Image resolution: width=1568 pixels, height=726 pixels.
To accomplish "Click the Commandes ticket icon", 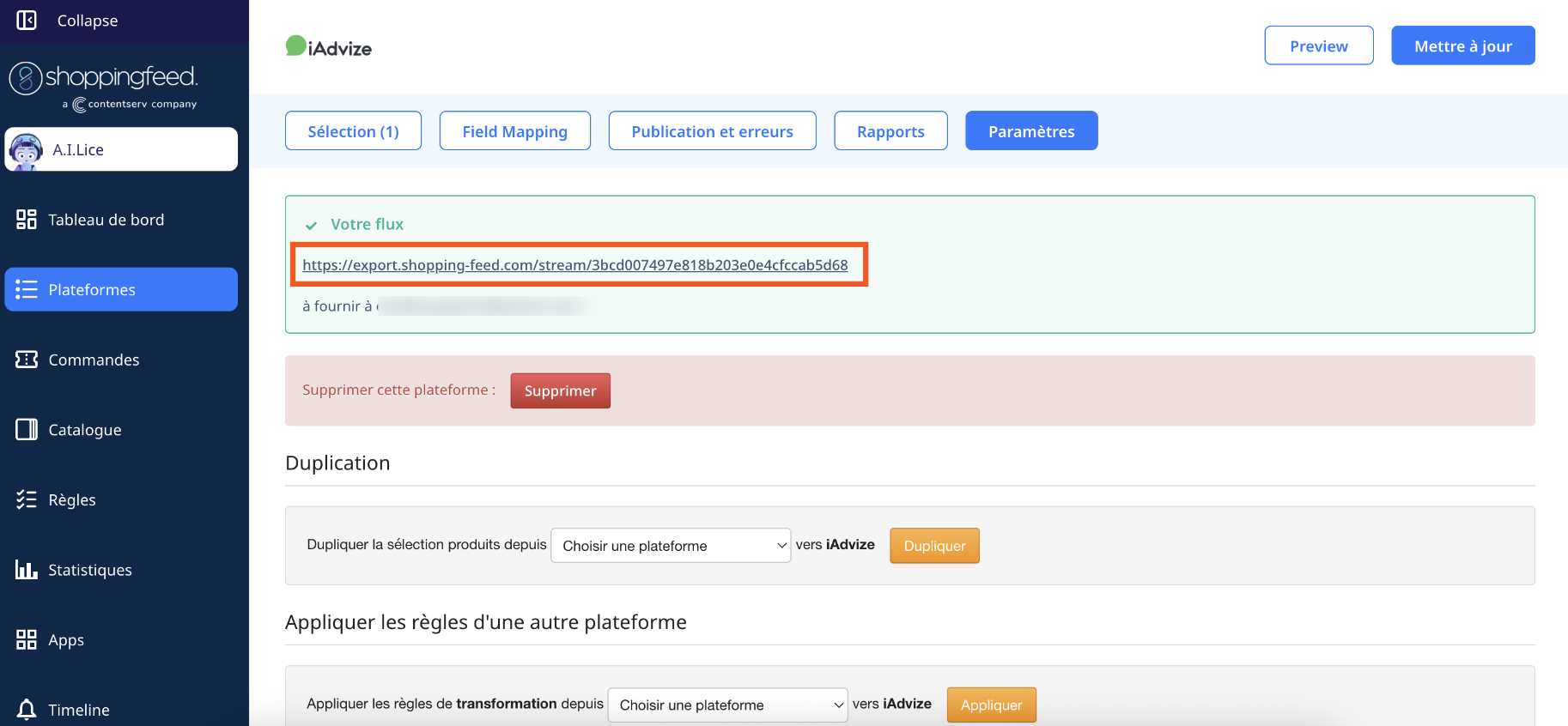I will pos(27,360).
